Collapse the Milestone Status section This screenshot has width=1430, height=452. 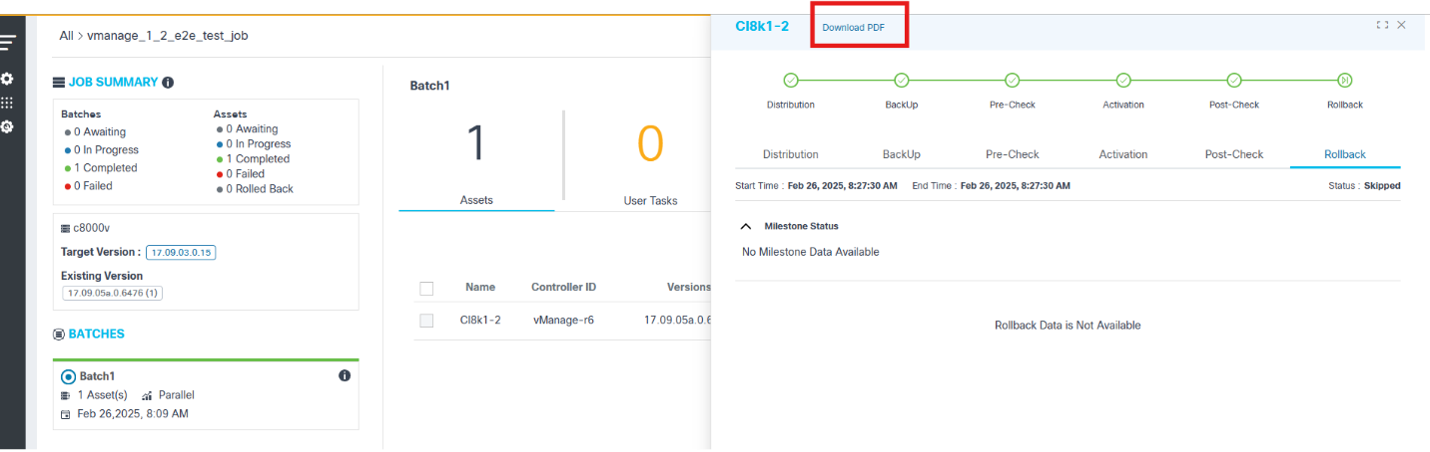(x=746, y=226)
